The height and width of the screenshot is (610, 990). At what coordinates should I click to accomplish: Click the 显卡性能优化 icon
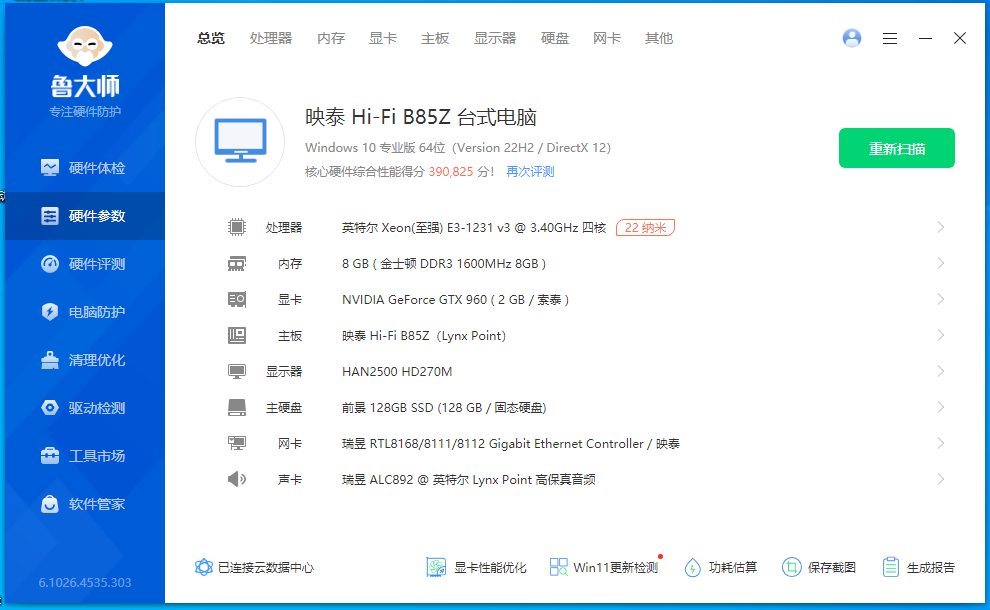tap(436, 567)
